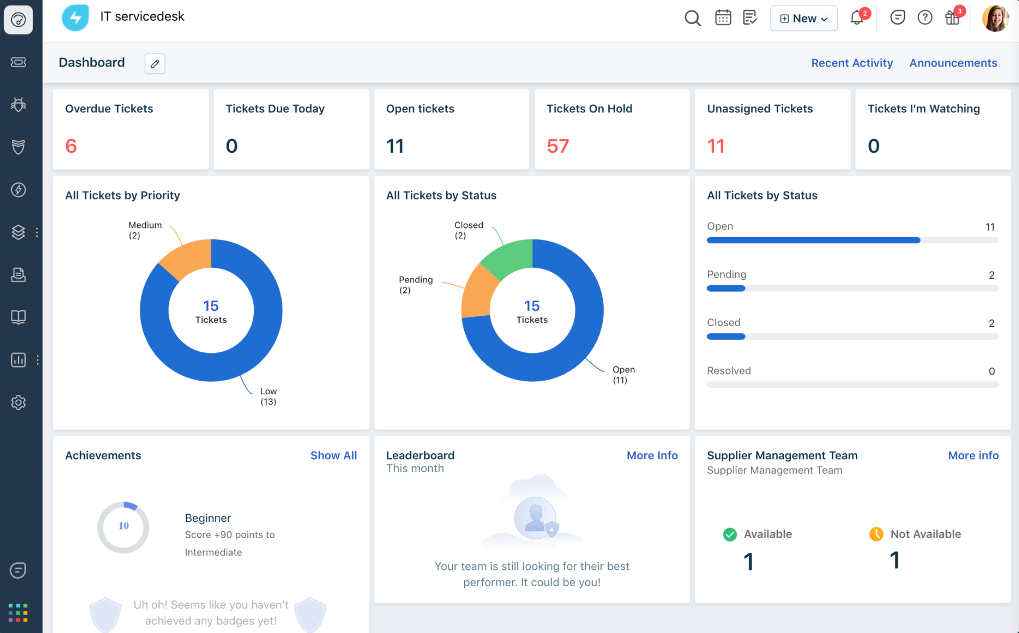The image size is (1019, 633).
Task: Open the search icon in the top bar
Action: [x=692, y=17]
